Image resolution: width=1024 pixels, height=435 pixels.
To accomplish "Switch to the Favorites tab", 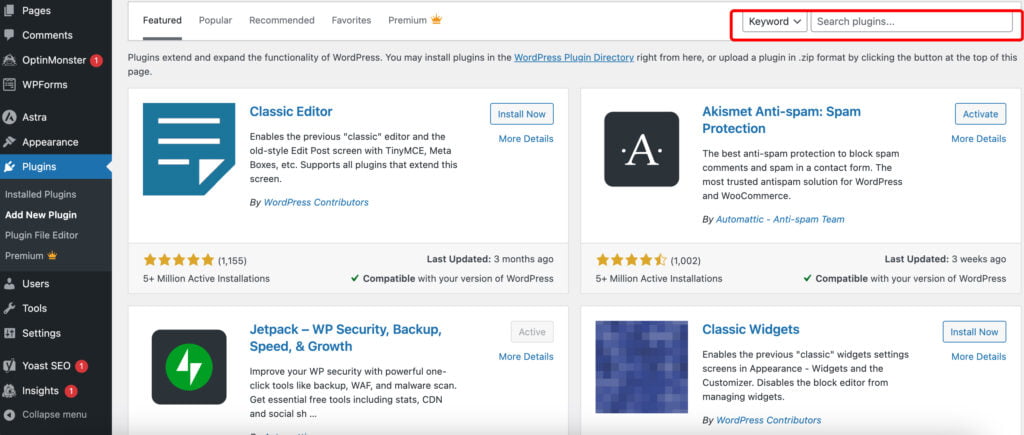I will point(351,20).
